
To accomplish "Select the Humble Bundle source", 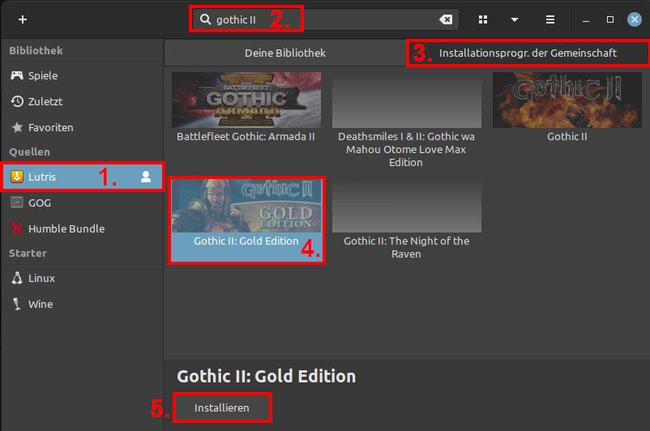I will click(82, 228).
